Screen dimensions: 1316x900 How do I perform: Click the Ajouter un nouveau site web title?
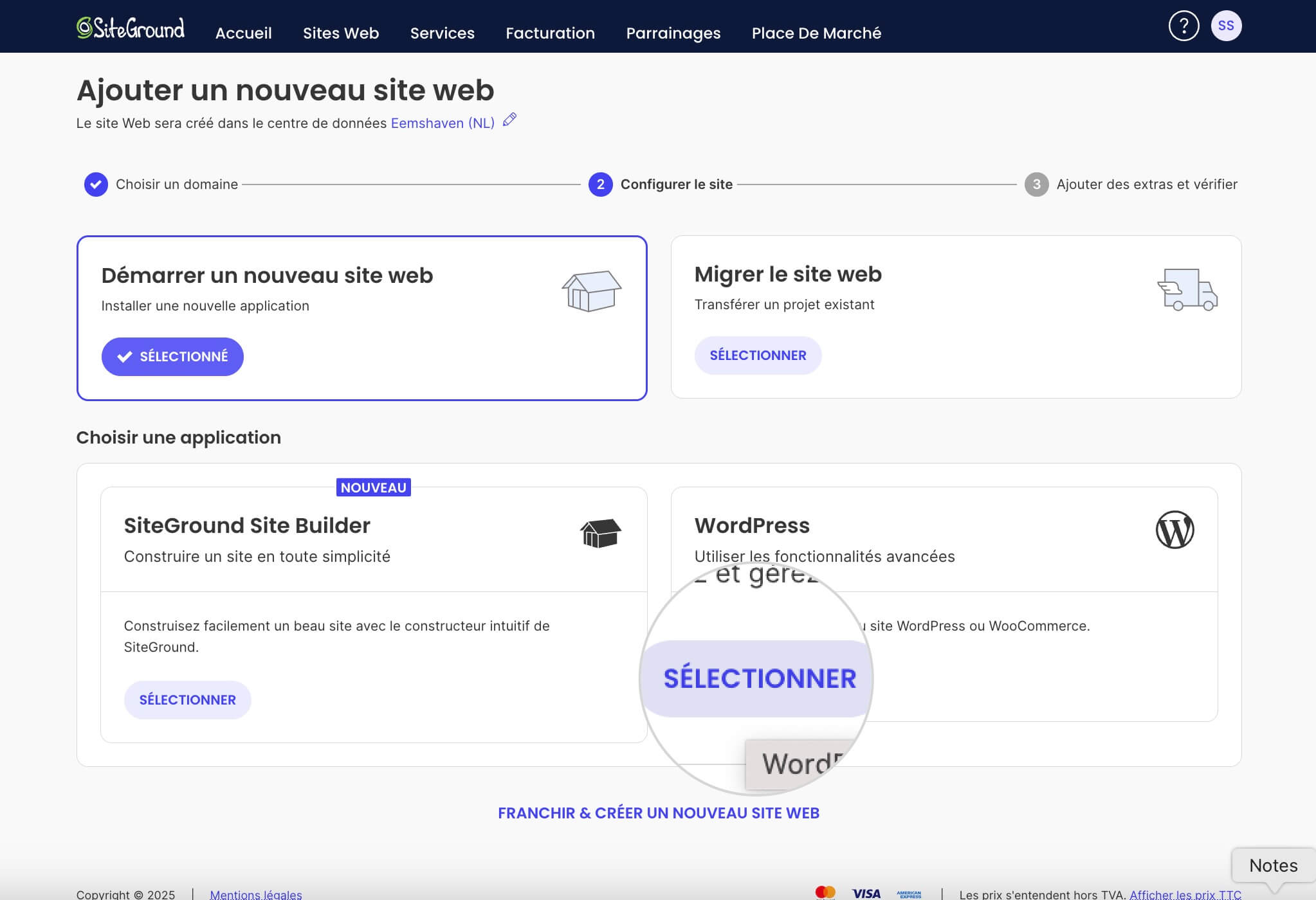(x=285, y=90)
